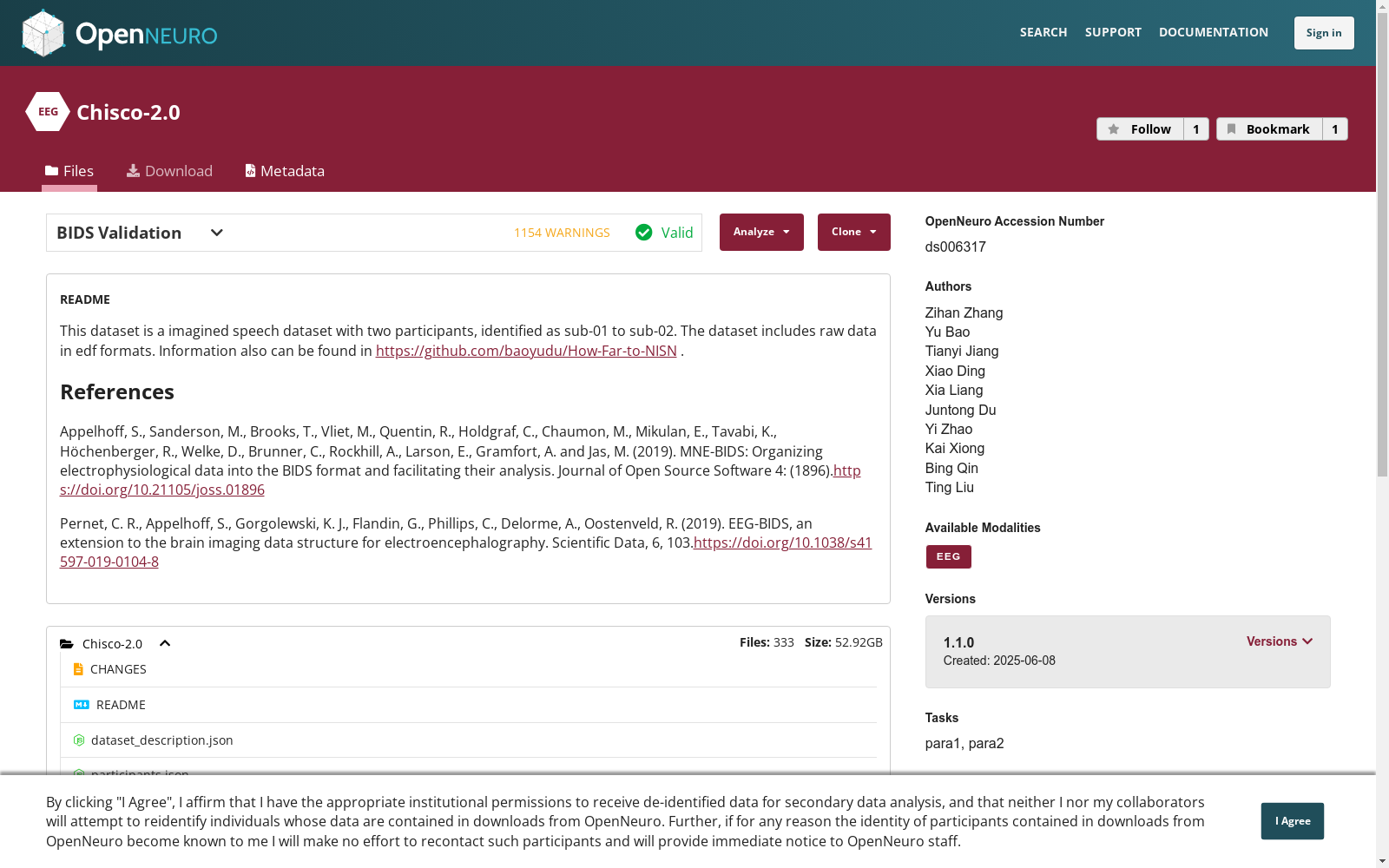Click the CHANGES file document icon
The width and height of the screenshot is (1389, 868).
tap(78, 669)
